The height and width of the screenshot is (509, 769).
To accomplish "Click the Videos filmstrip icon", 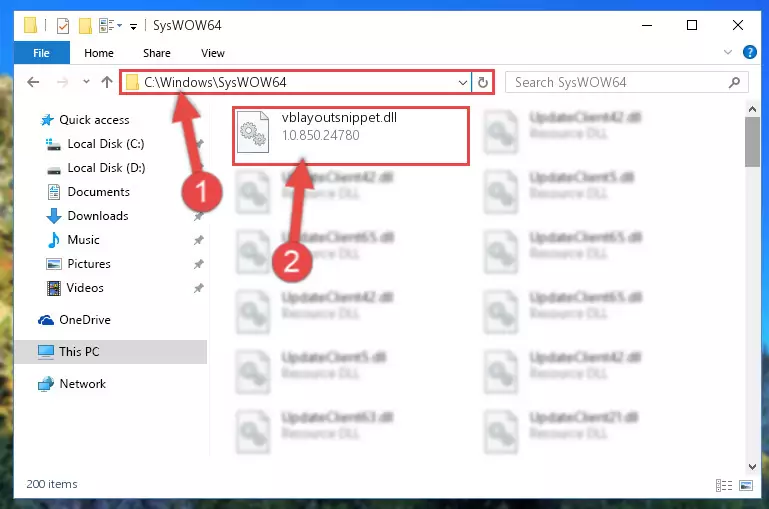I will tap(53, 288).
